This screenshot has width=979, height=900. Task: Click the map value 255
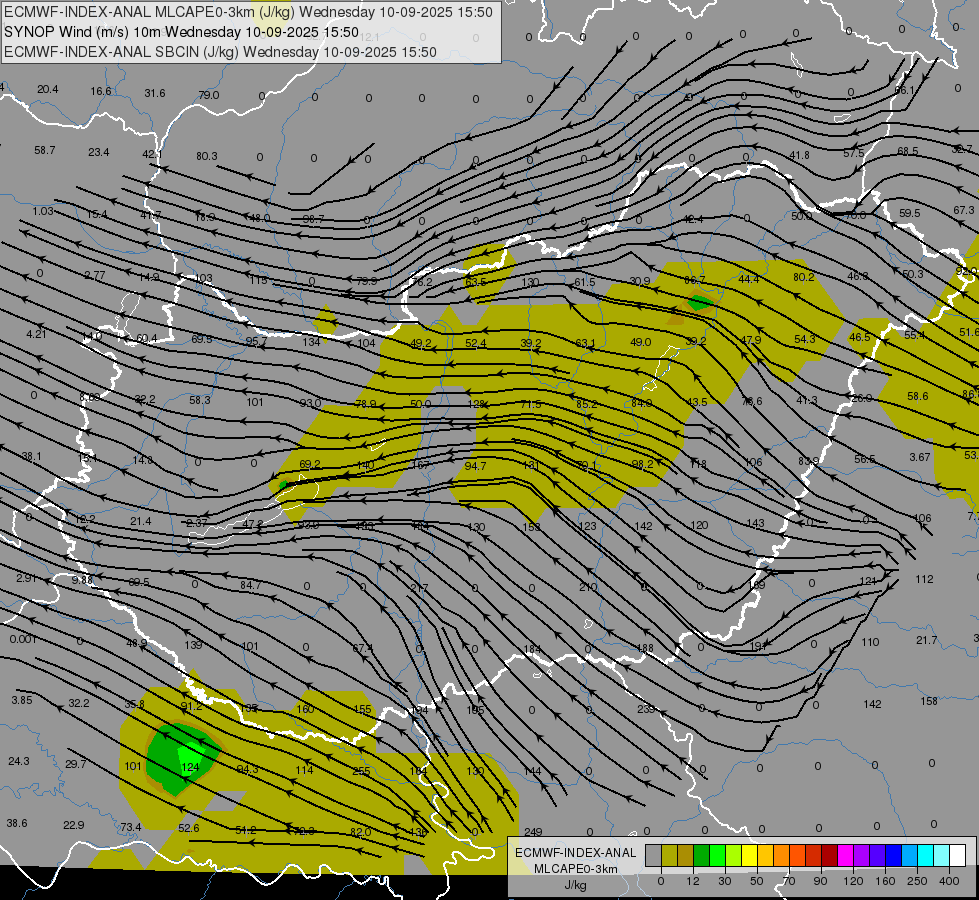(361, 771)
